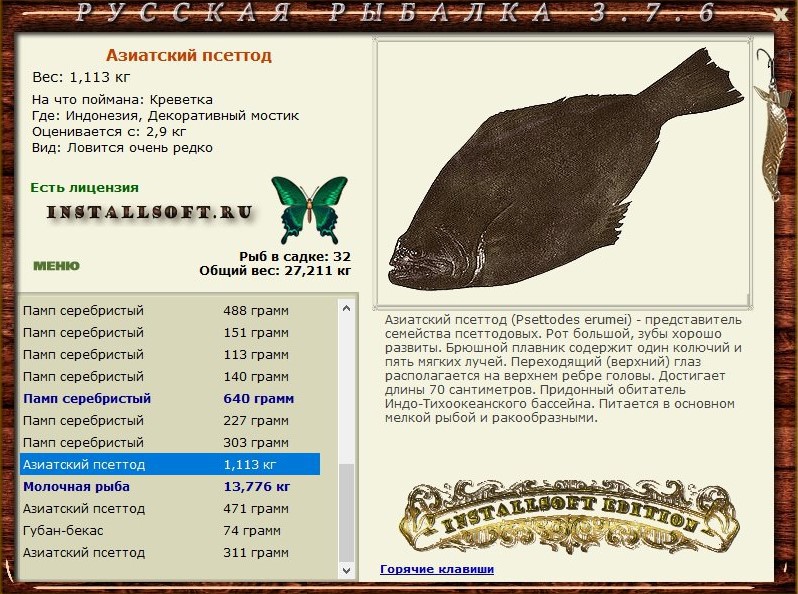
Task: Select Памп серебристый 488 грамм row
Action: (x=170, y=310)
